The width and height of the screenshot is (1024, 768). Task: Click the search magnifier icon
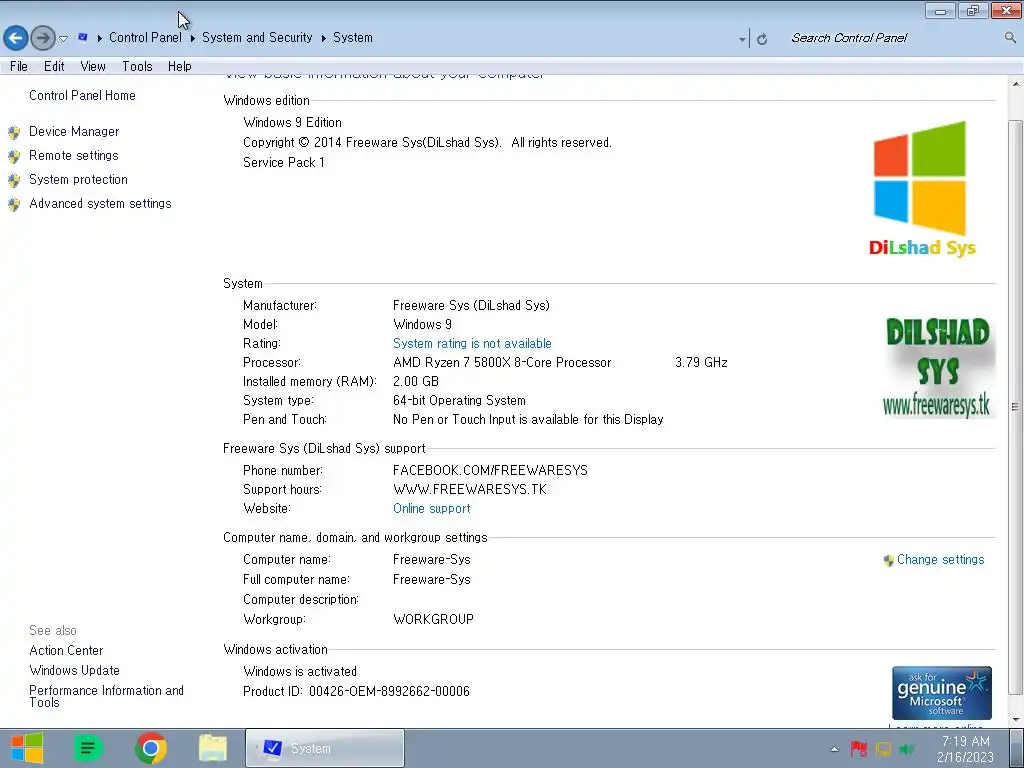pos(1010,38)
